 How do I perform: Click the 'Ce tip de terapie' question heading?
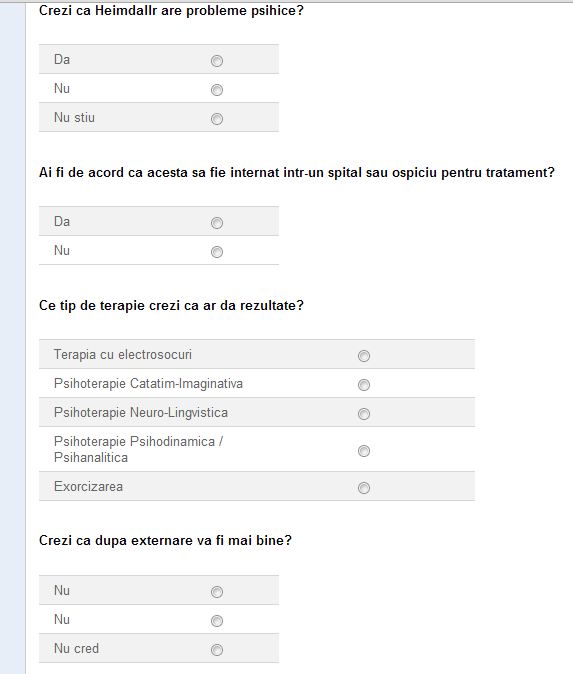click(171, 306)
